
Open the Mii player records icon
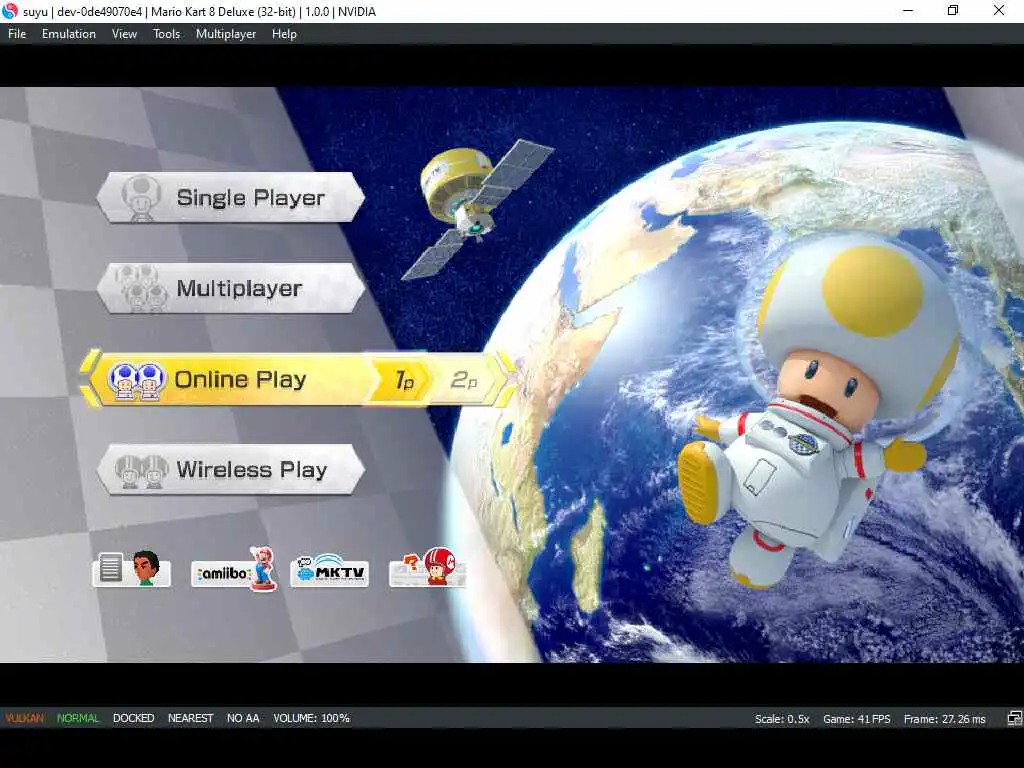pyautogui.click(x=131, y=568)
